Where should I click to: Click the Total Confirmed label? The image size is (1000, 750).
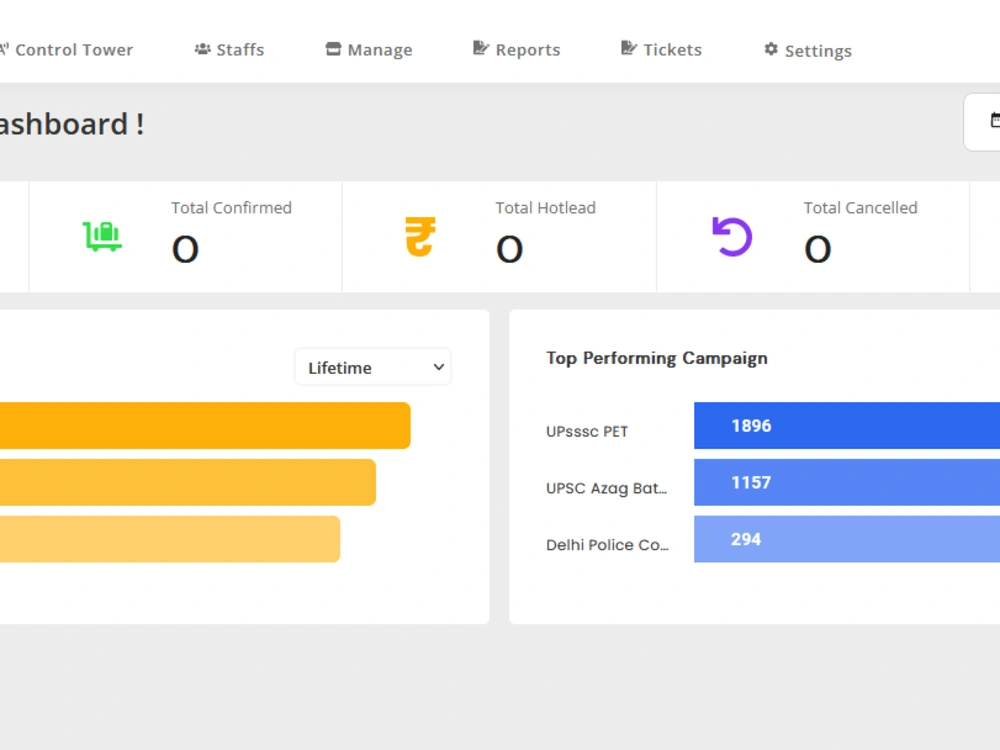pyautogui.click(x=232, y=208)
